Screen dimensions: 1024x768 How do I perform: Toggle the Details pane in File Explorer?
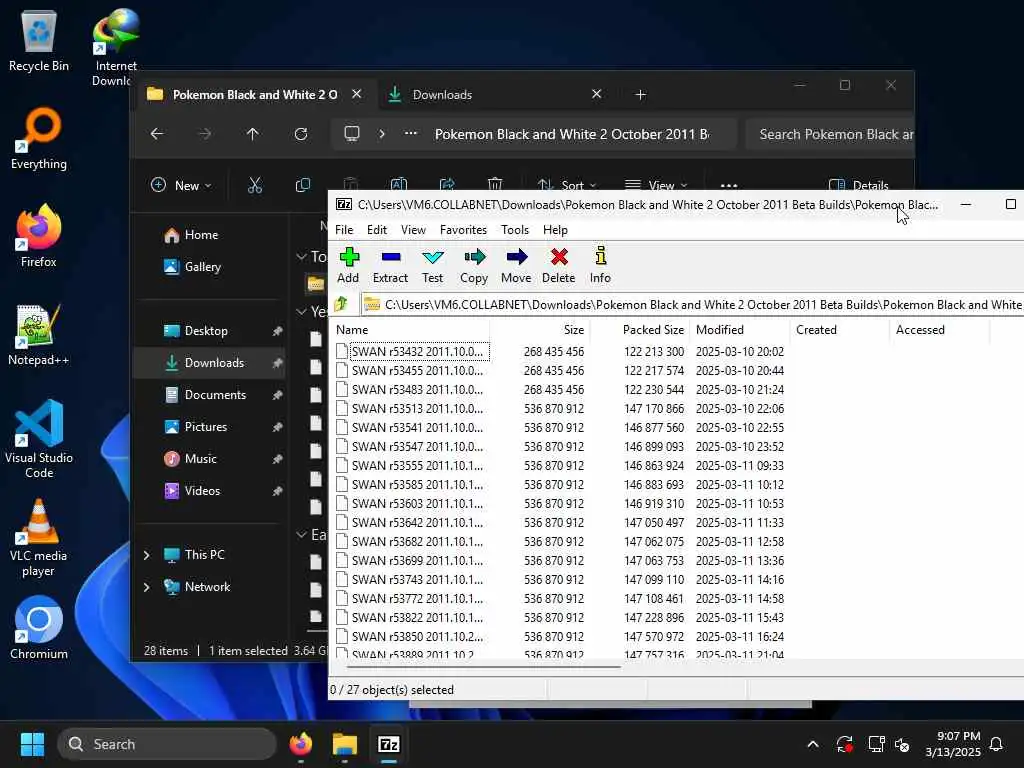858,185
